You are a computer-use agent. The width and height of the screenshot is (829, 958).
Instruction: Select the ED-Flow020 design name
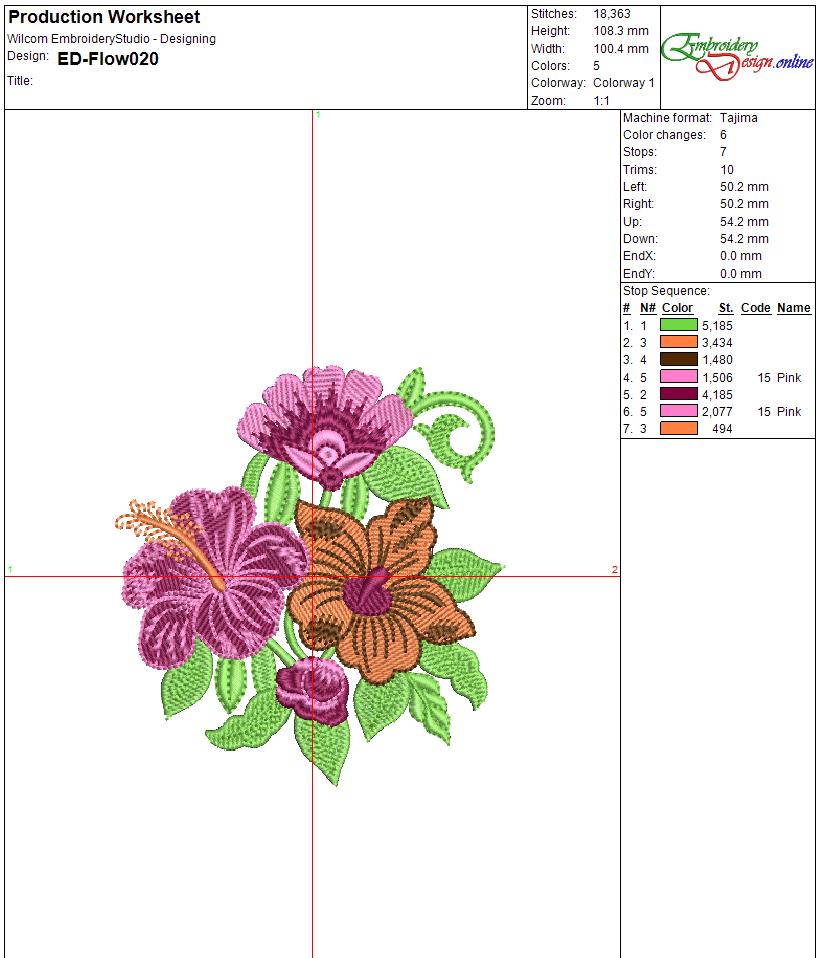[x=108, y=59]
